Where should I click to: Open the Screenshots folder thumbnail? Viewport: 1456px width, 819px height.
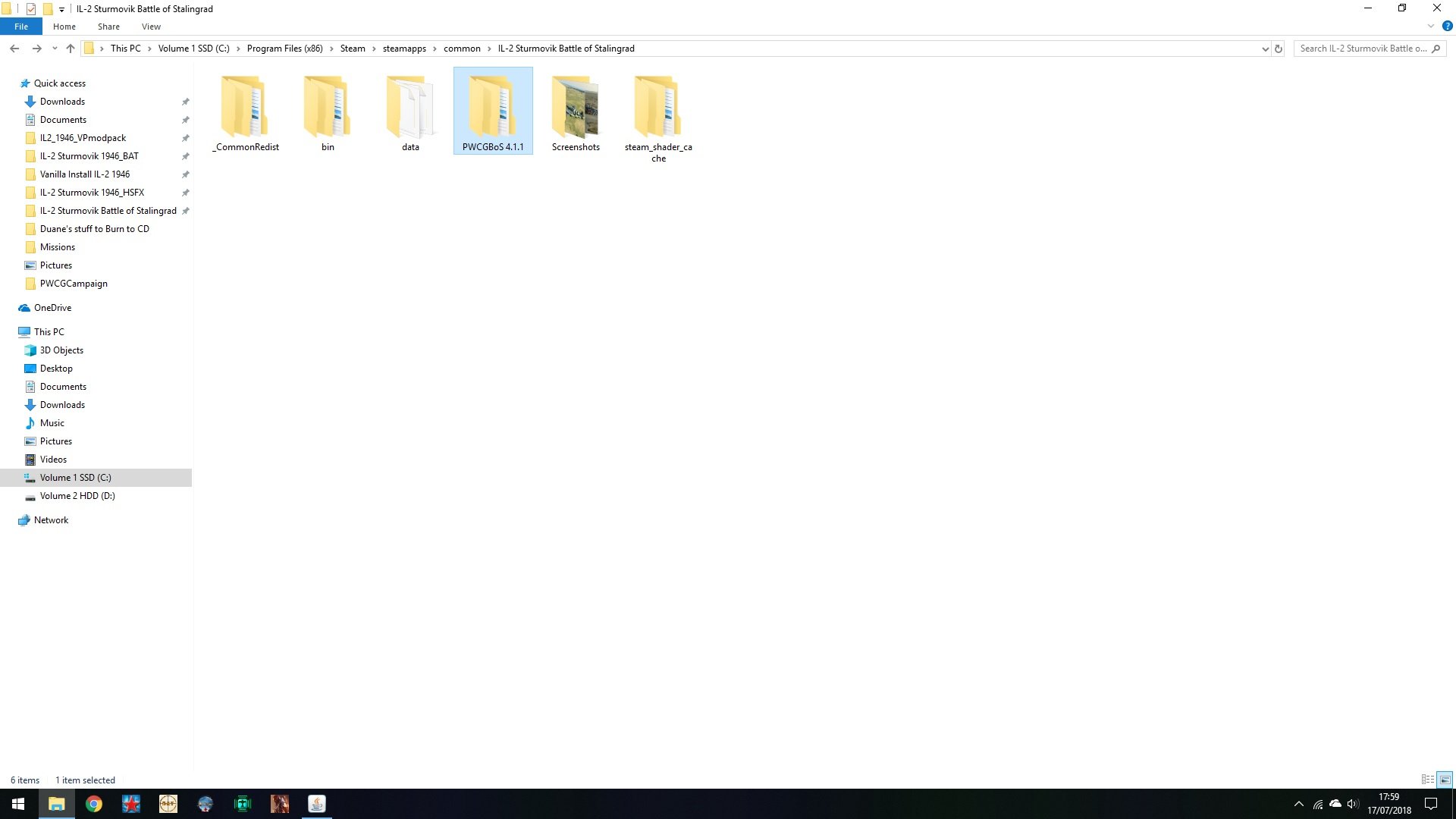pyautogui.click(x=576, y=106)
